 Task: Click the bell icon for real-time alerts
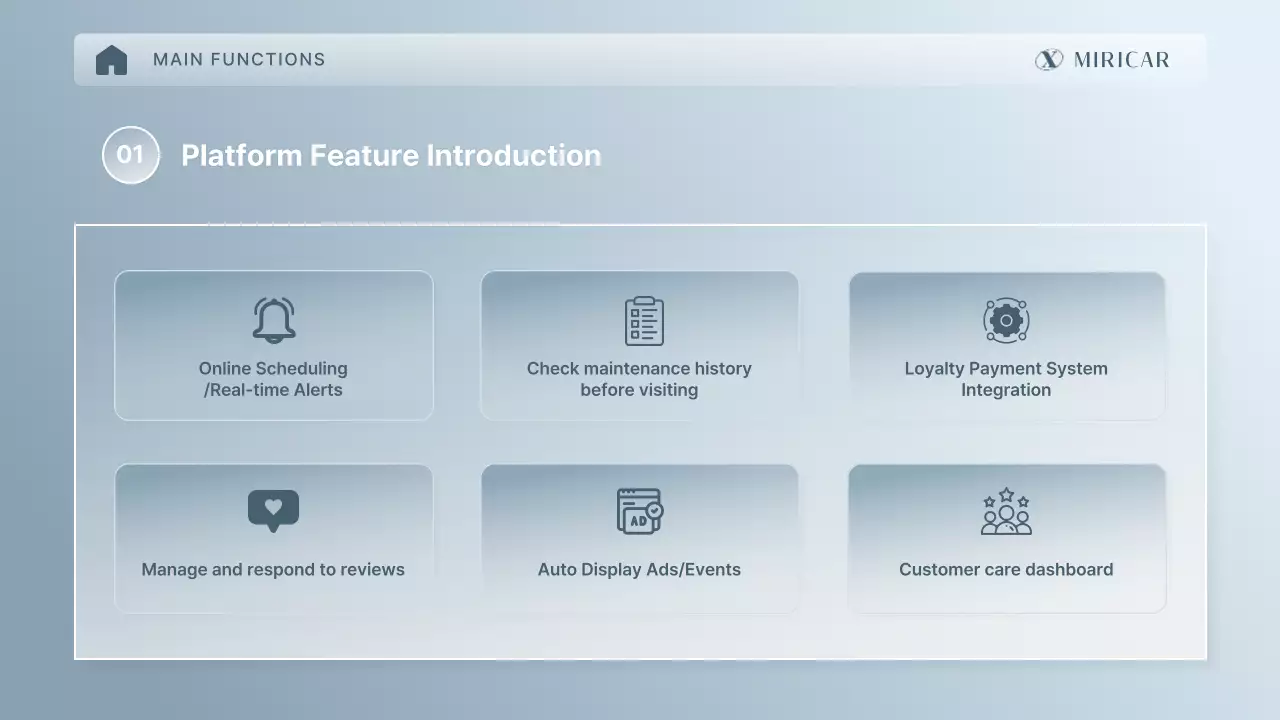273,320
